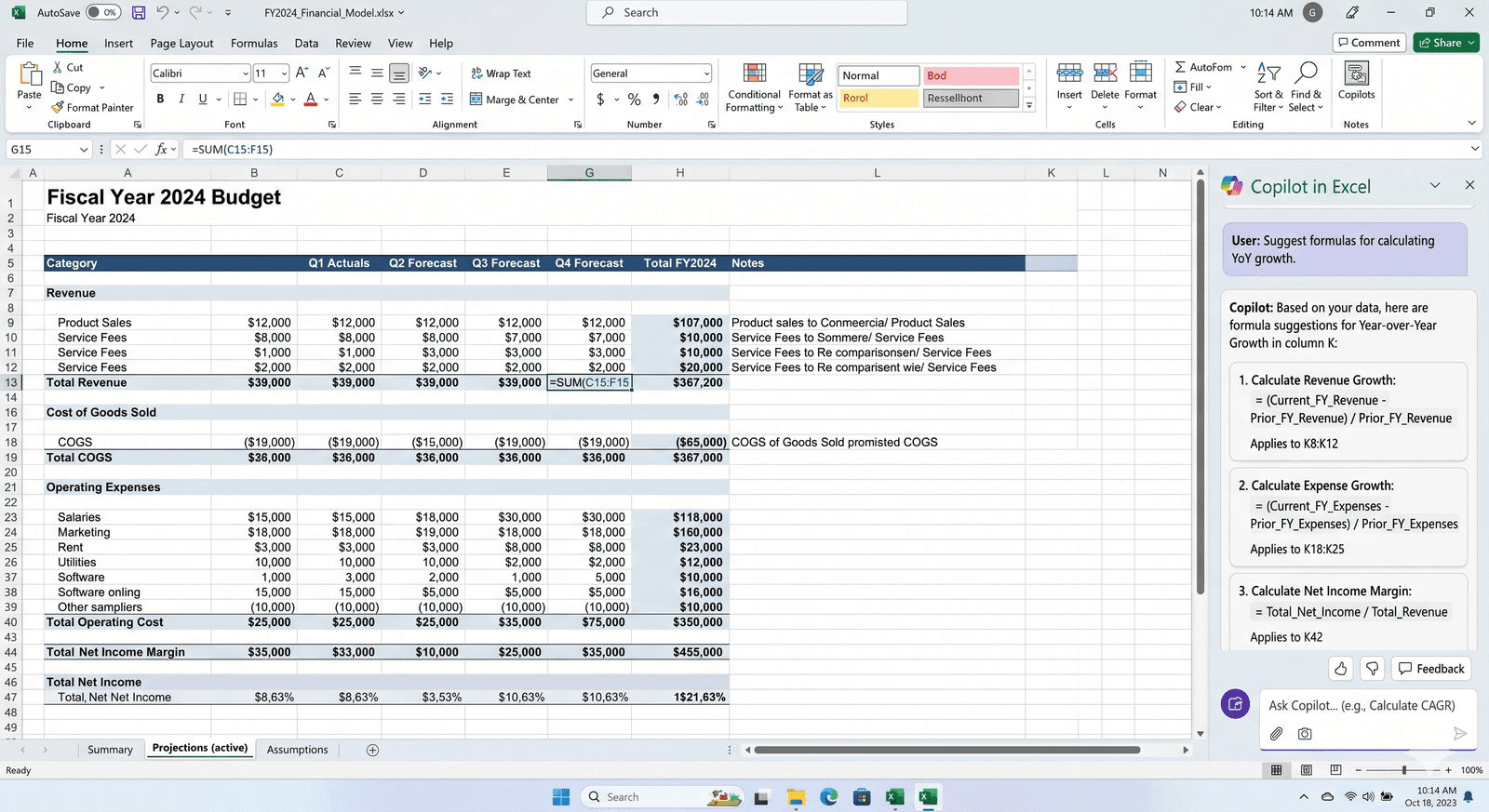Click the Delete cells icon
The image size is (1489, 812).
[1105, 73]
